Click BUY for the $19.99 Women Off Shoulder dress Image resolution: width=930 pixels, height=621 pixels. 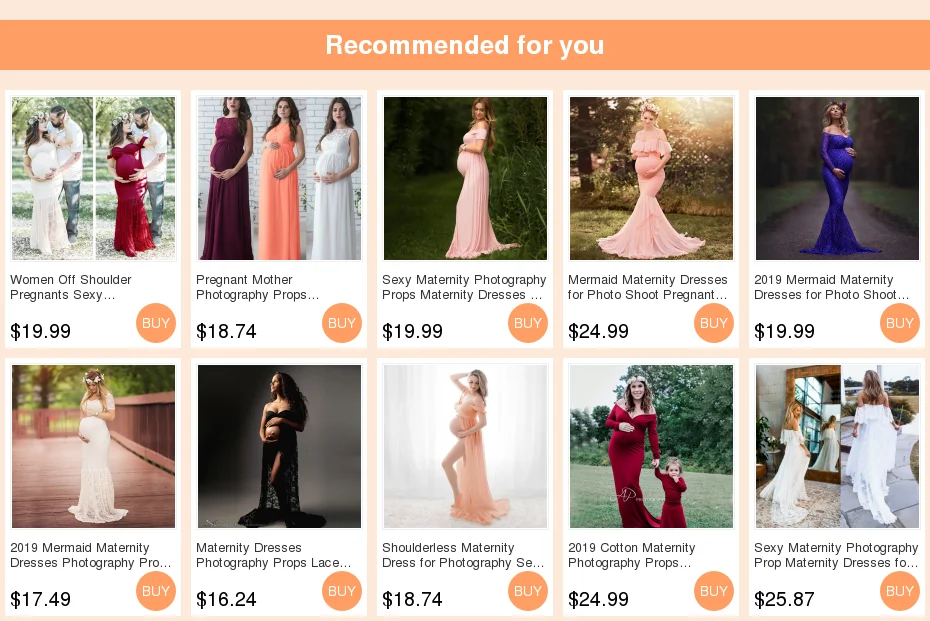[156, 323]
